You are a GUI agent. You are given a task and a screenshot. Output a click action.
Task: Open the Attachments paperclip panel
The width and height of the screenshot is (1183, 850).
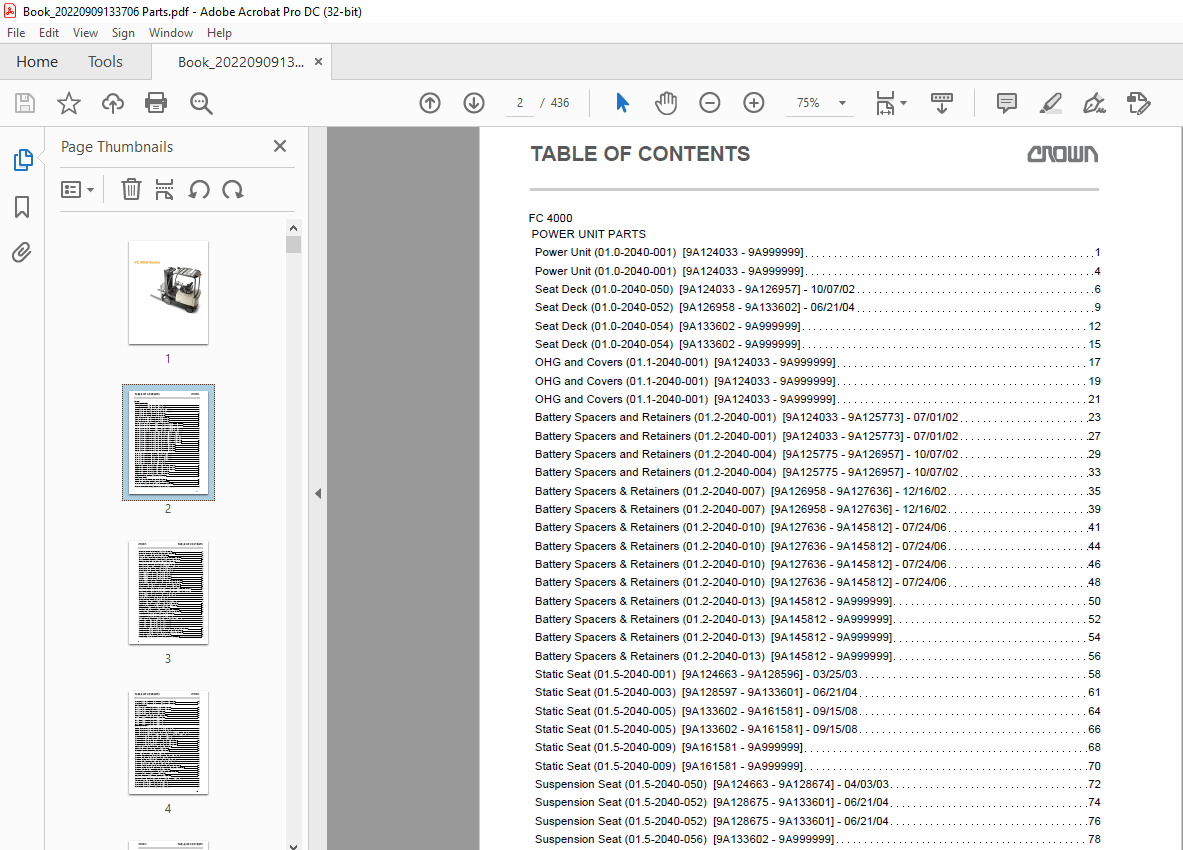22,252
